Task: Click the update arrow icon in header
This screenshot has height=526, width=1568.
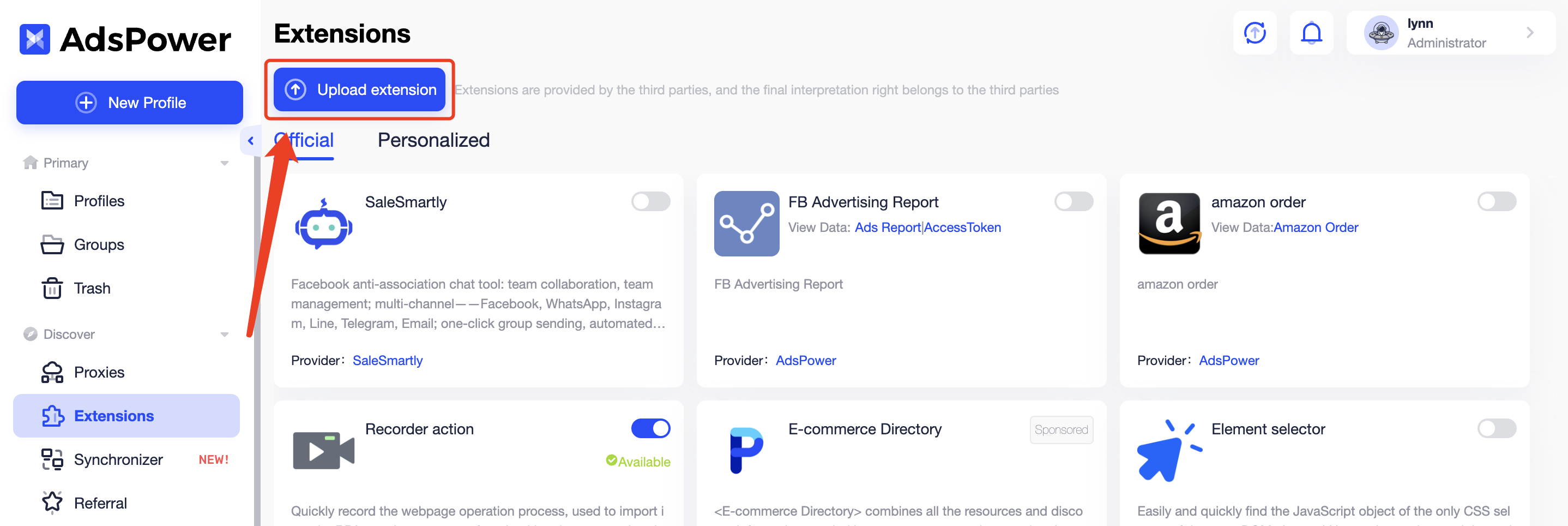Action: click(x=1254, y=33)
